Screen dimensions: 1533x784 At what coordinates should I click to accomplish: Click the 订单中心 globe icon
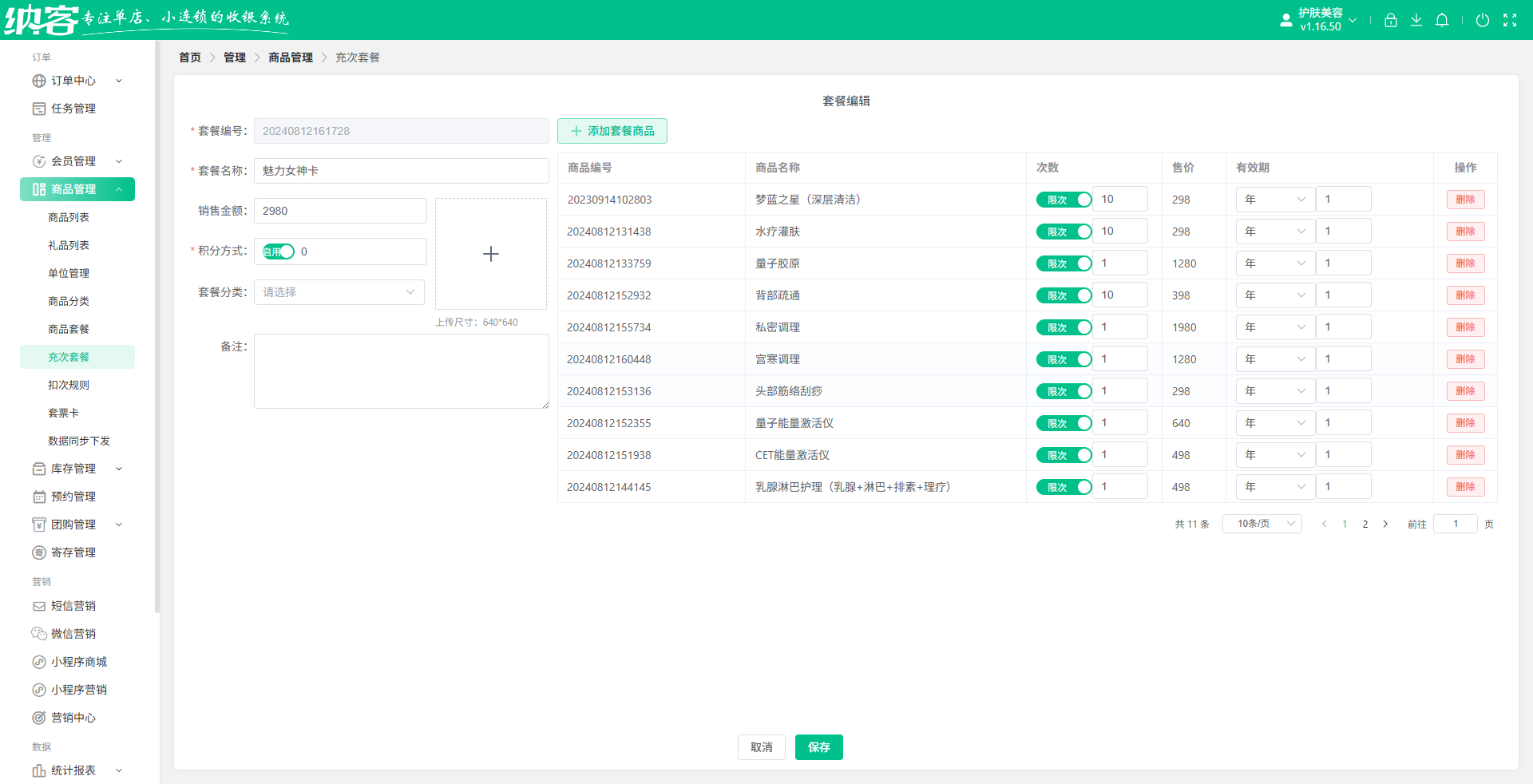click(x=39, y=81)
